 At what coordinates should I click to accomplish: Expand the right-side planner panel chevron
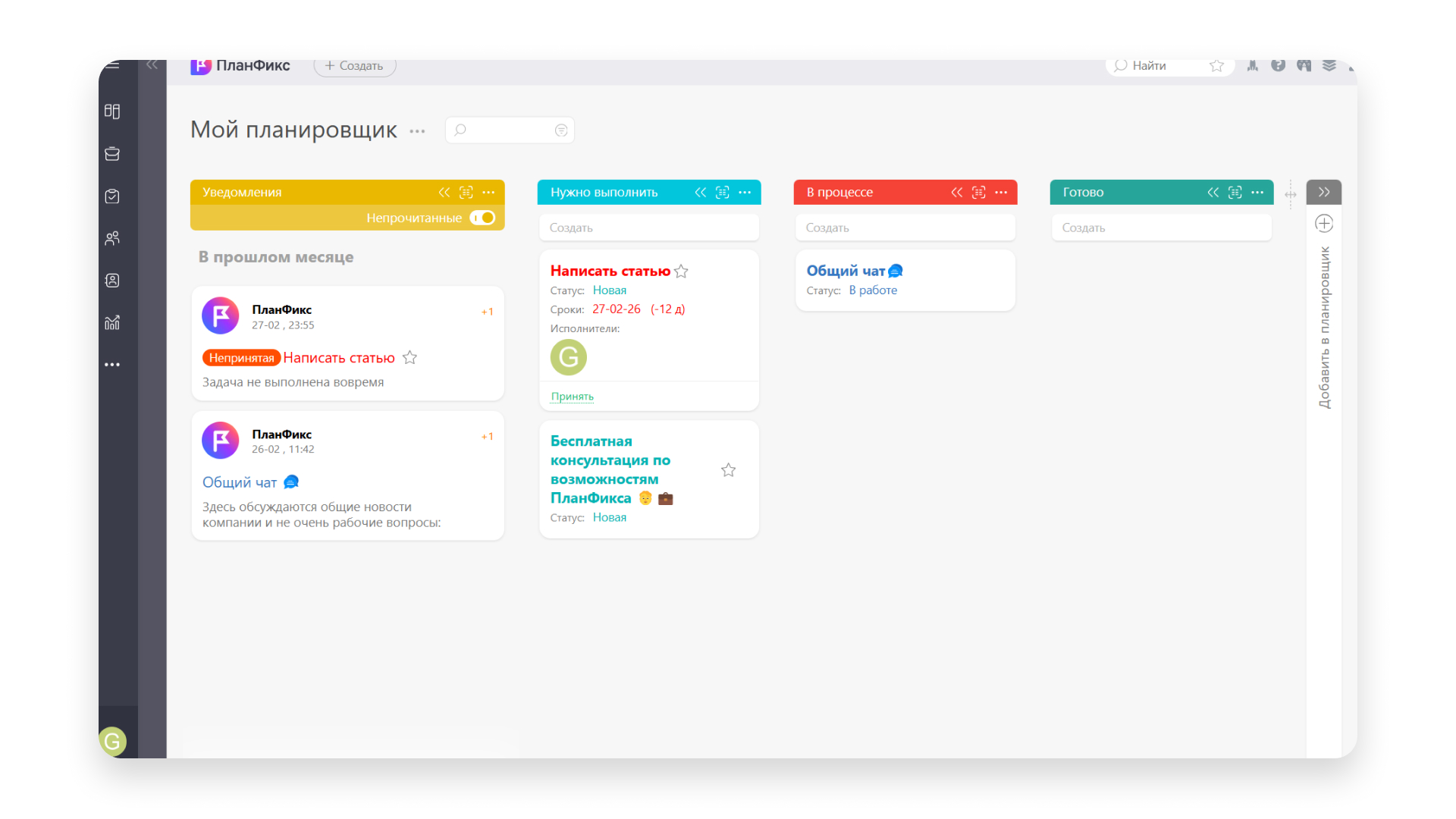pos(1324,192)
